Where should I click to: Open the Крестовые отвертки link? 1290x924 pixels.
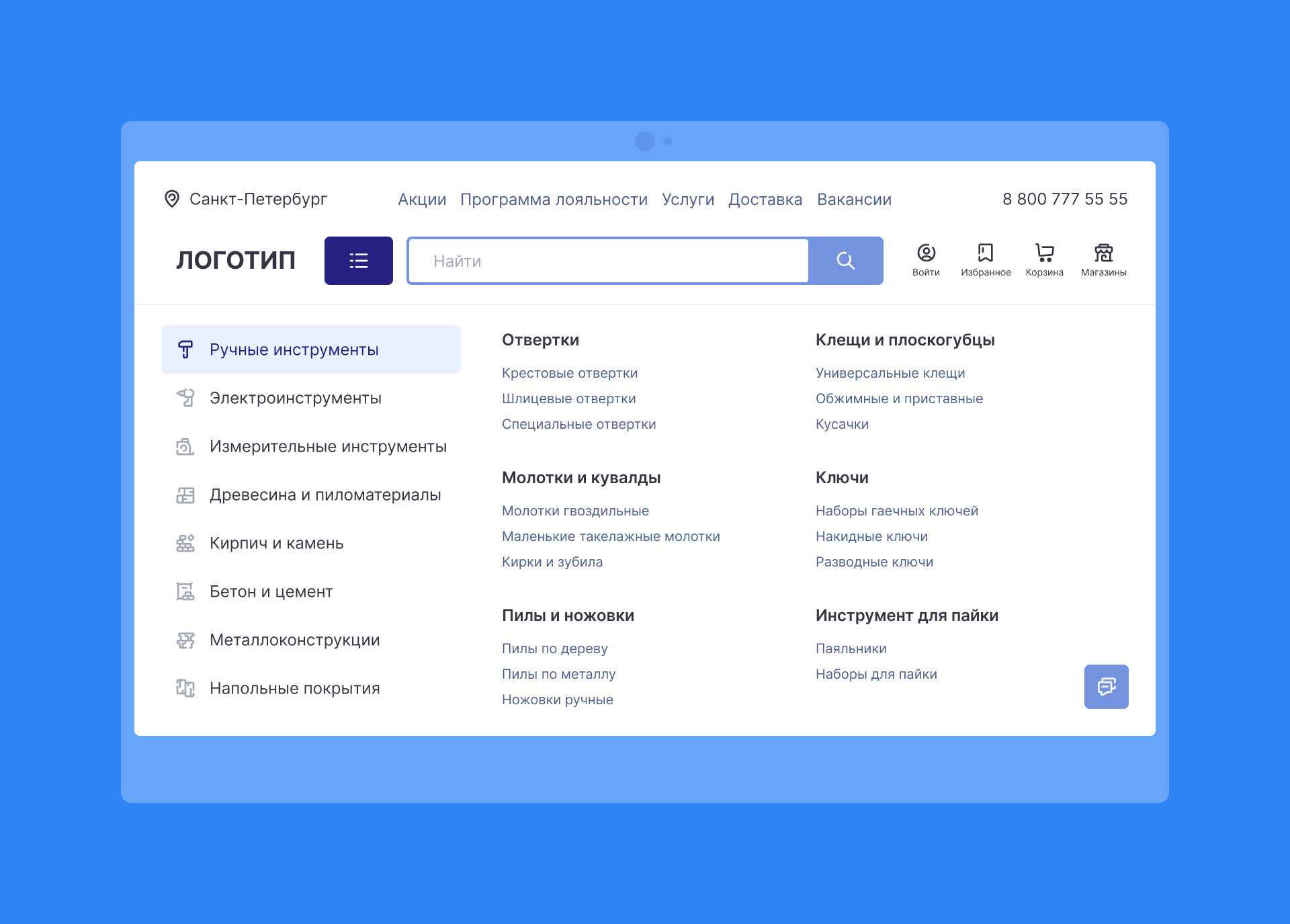[x=570, y=373]
